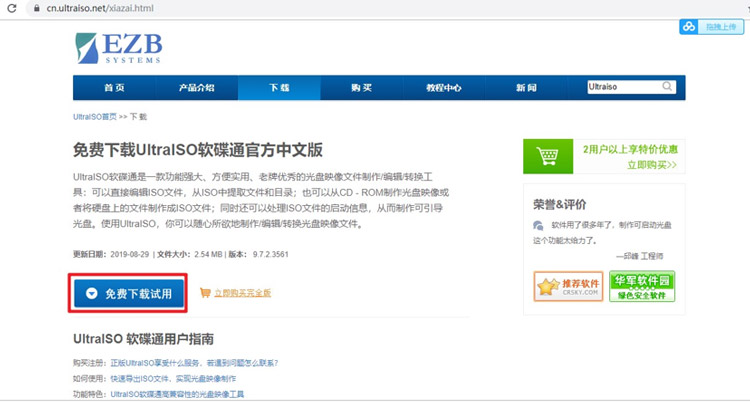Open the 新闻 navigation tab
The image size is (750, 403).
point(526,87)
